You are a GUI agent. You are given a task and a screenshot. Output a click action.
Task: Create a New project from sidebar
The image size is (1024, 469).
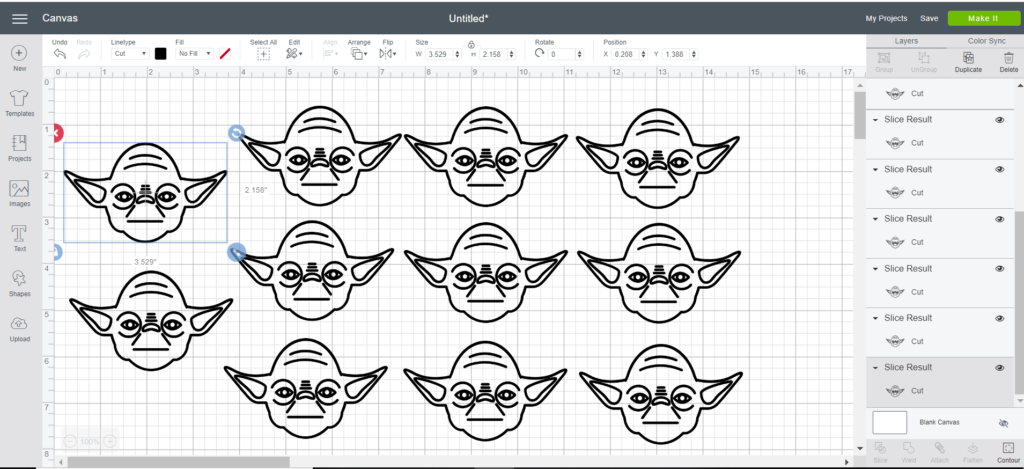(x=19, y=58)
